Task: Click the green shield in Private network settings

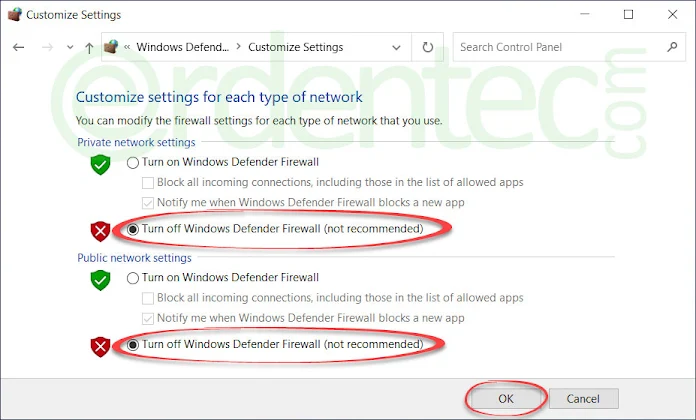Action: pos(100,165)
